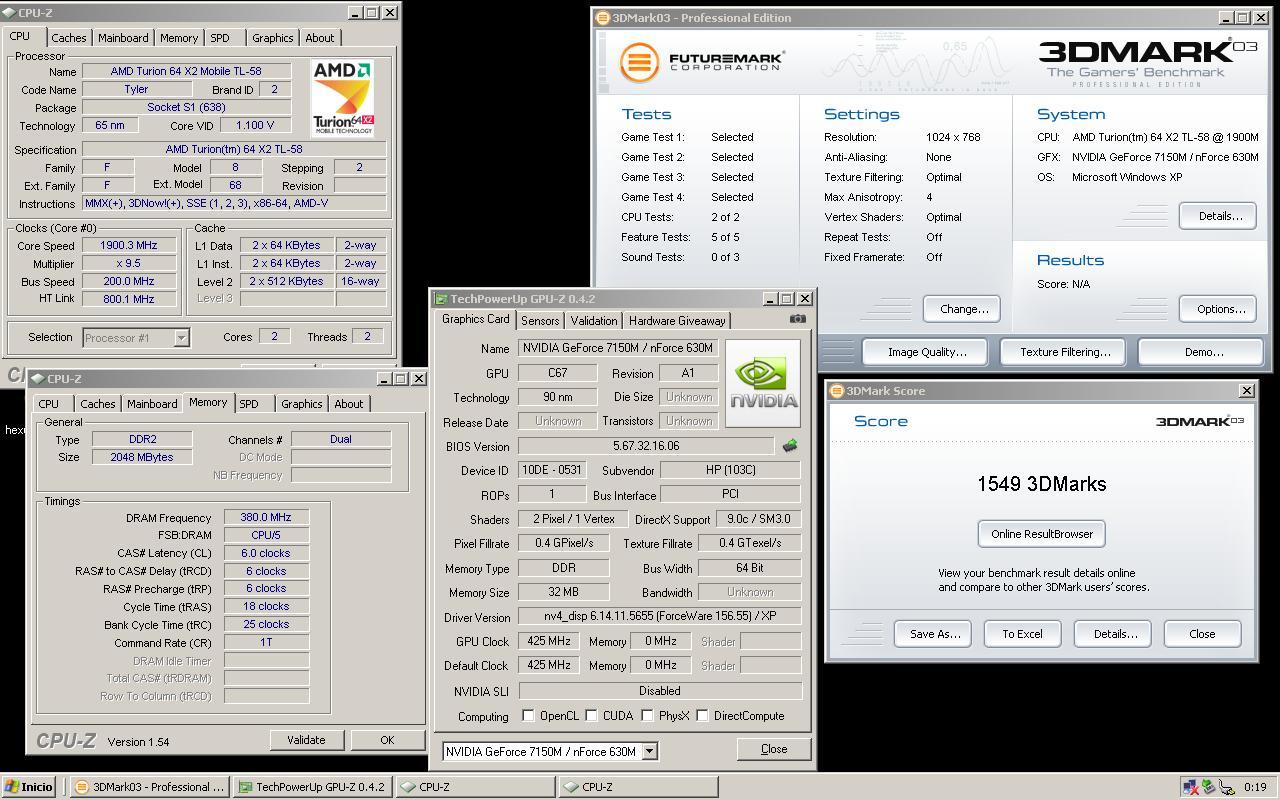
Task: Click the first CPU-Z taskbar button
Action: pyautogui.click(x=475, y=787)
